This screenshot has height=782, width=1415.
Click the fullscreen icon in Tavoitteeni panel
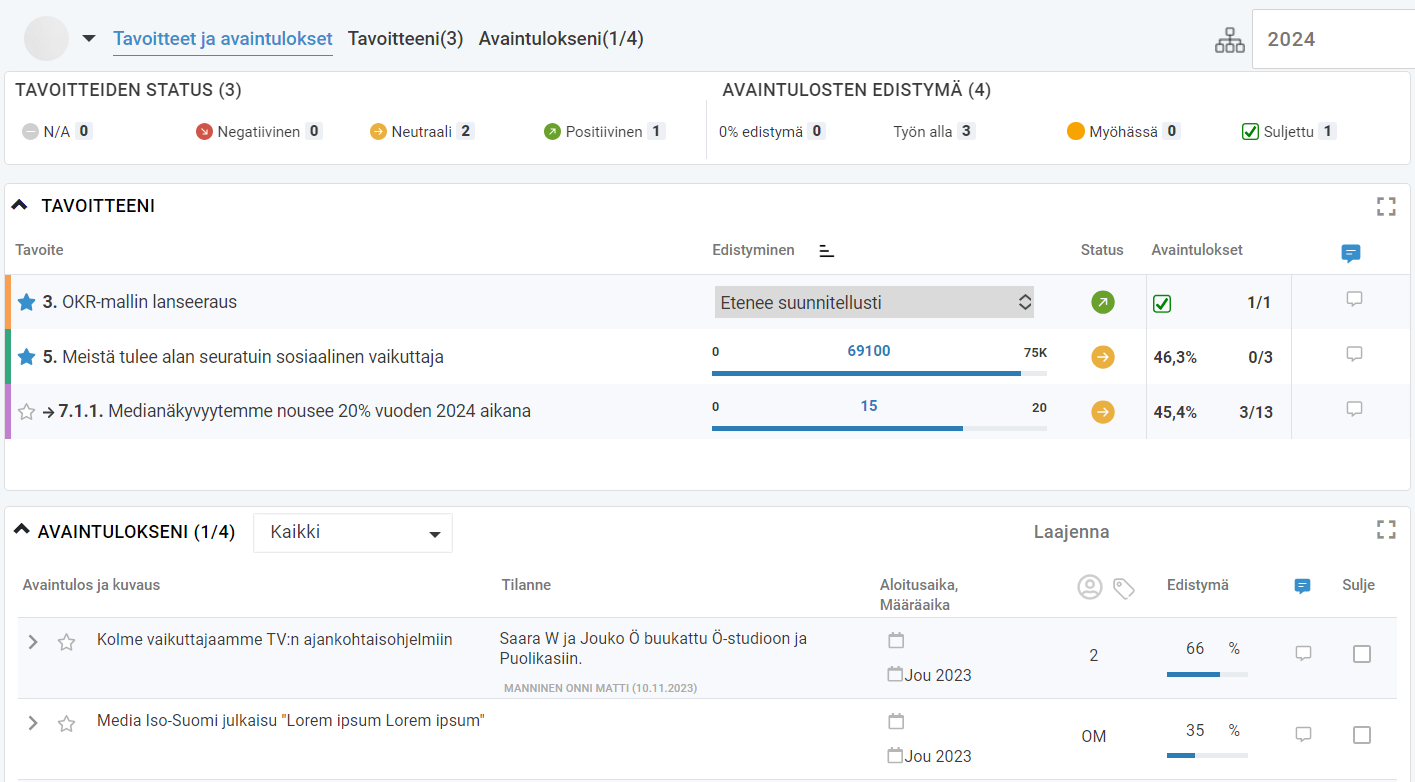(1385, 207)
